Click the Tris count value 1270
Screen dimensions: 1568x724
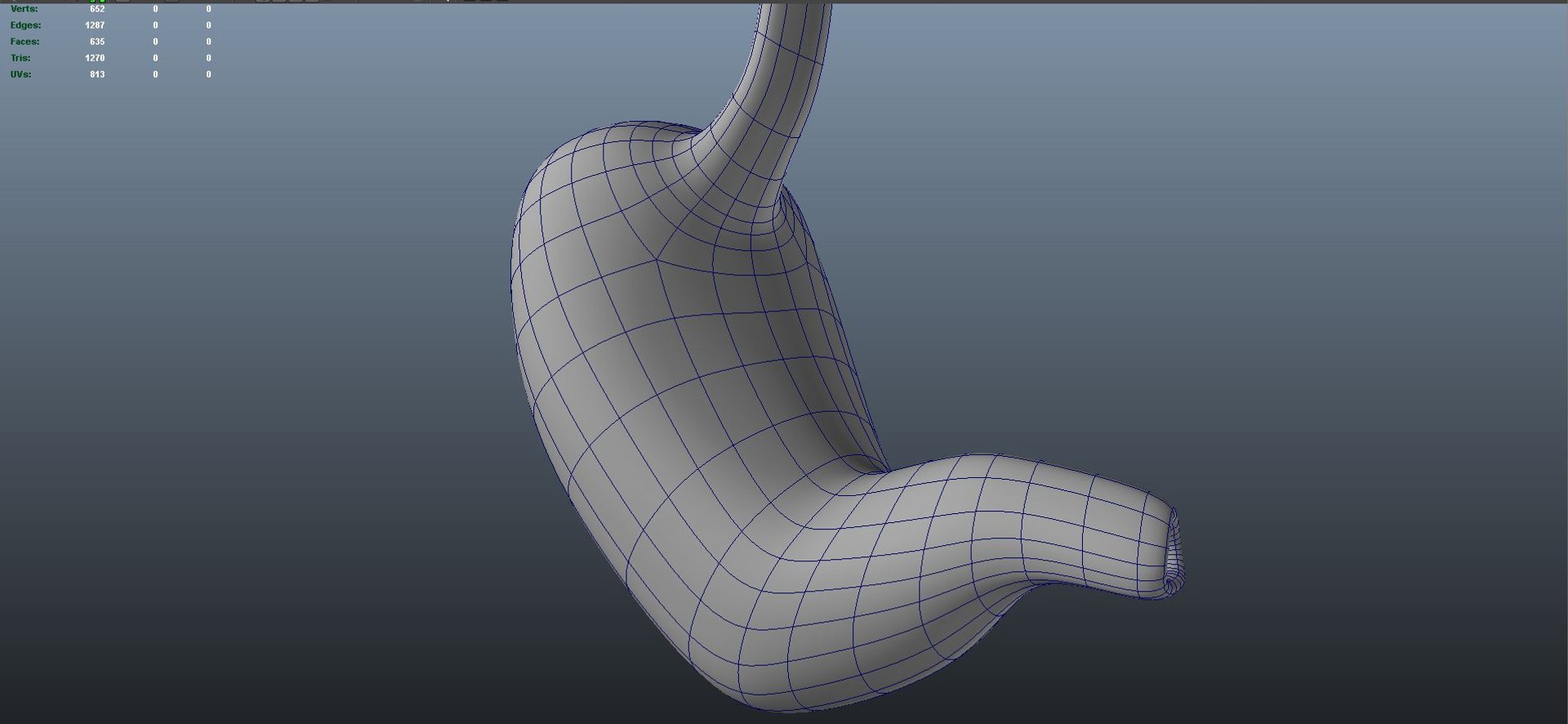point(95,58)
